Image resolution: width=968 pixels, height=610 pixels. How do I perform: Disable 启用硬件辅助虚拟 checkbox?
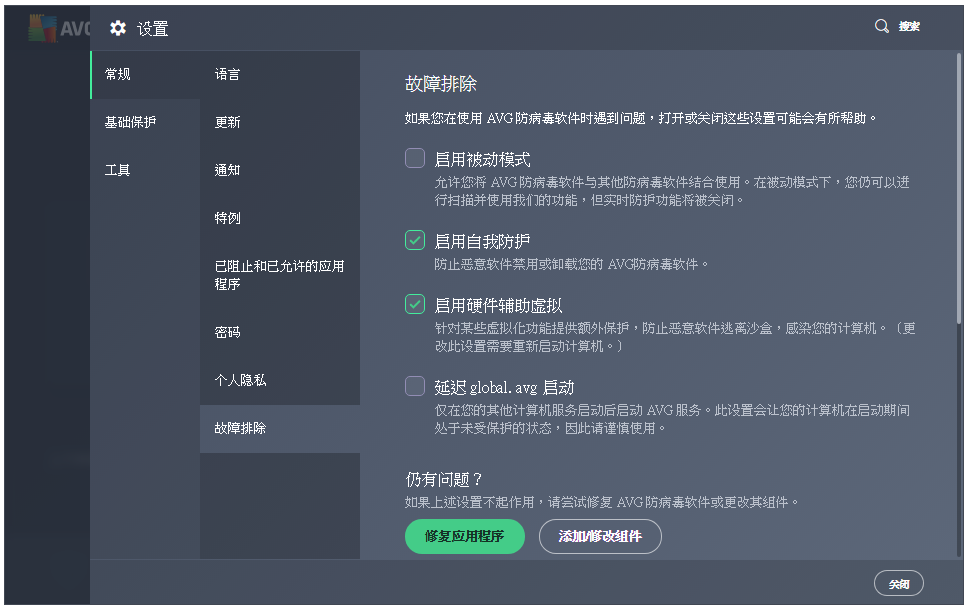click(x=415, y=304)
